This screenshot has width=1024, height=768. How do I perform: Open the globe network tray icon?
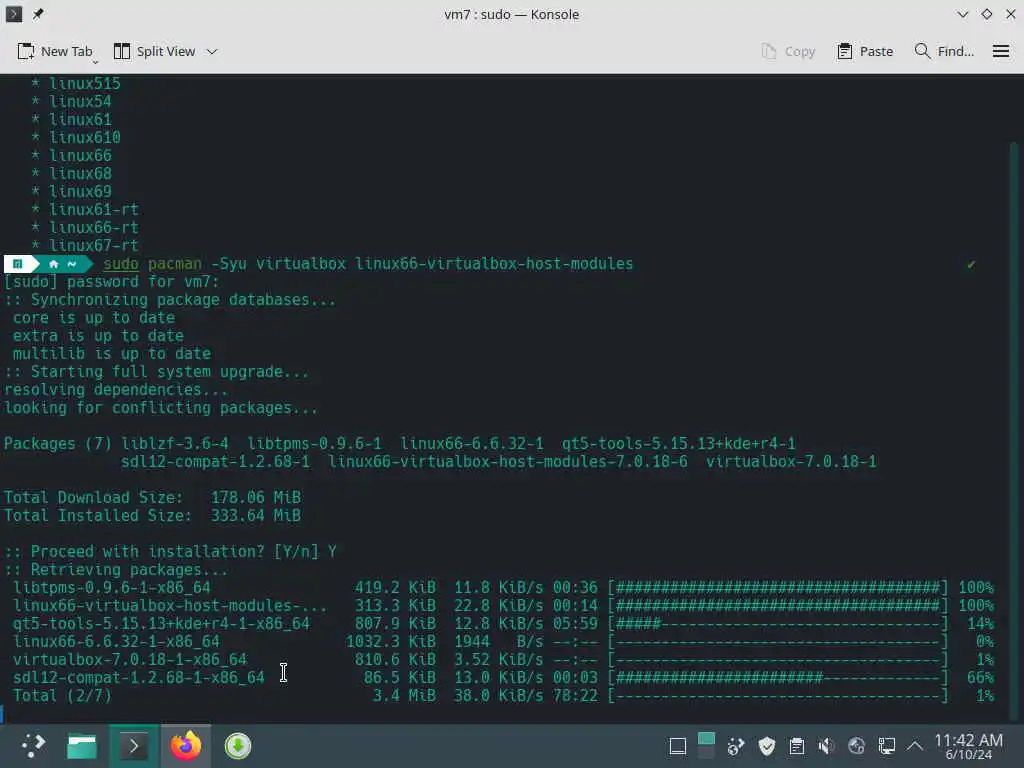pyautogui.click(x=856, y=746)
